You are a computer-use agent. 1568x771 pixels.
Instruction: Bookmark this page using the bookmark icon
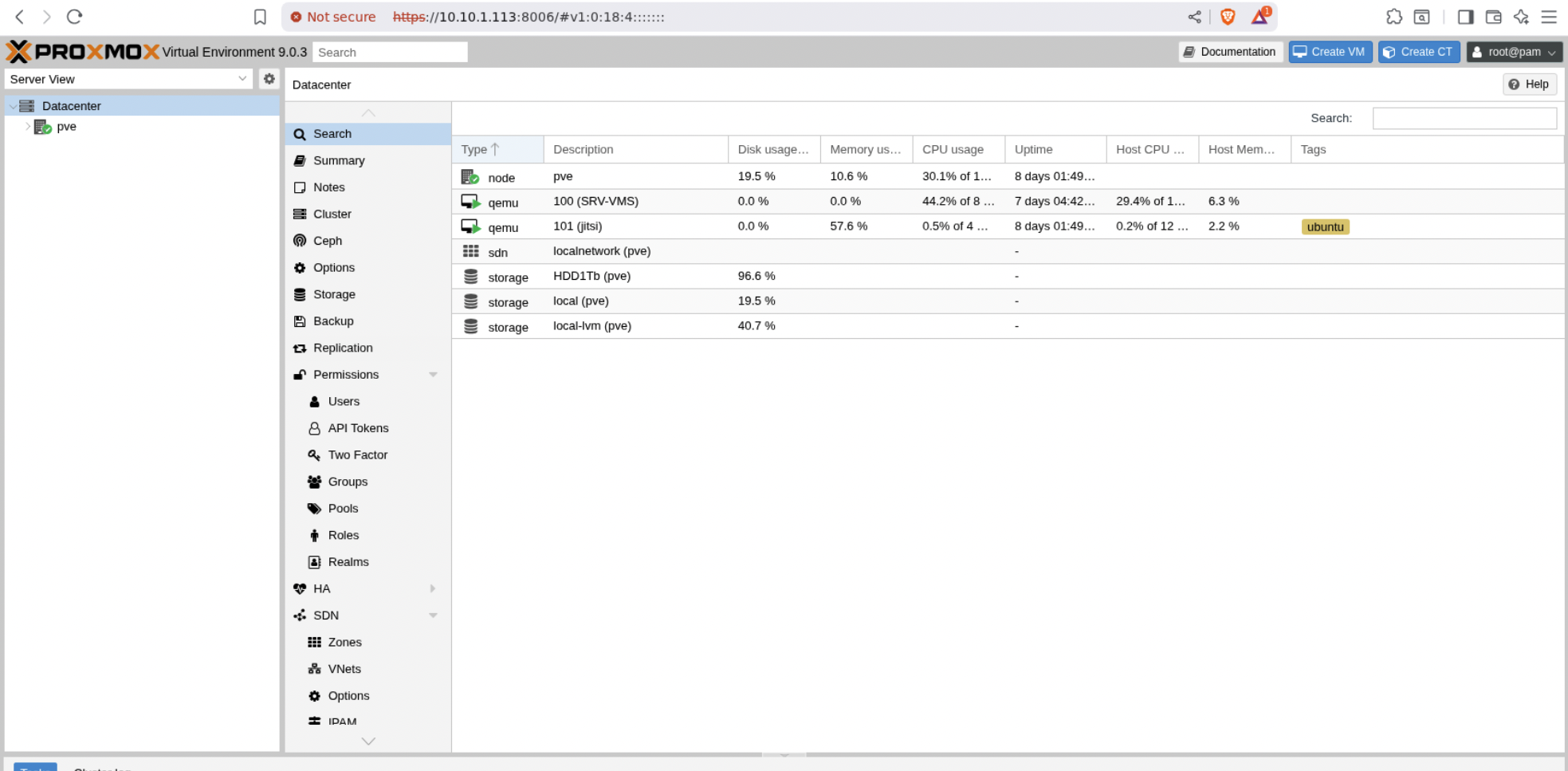[x=260, y=17]
